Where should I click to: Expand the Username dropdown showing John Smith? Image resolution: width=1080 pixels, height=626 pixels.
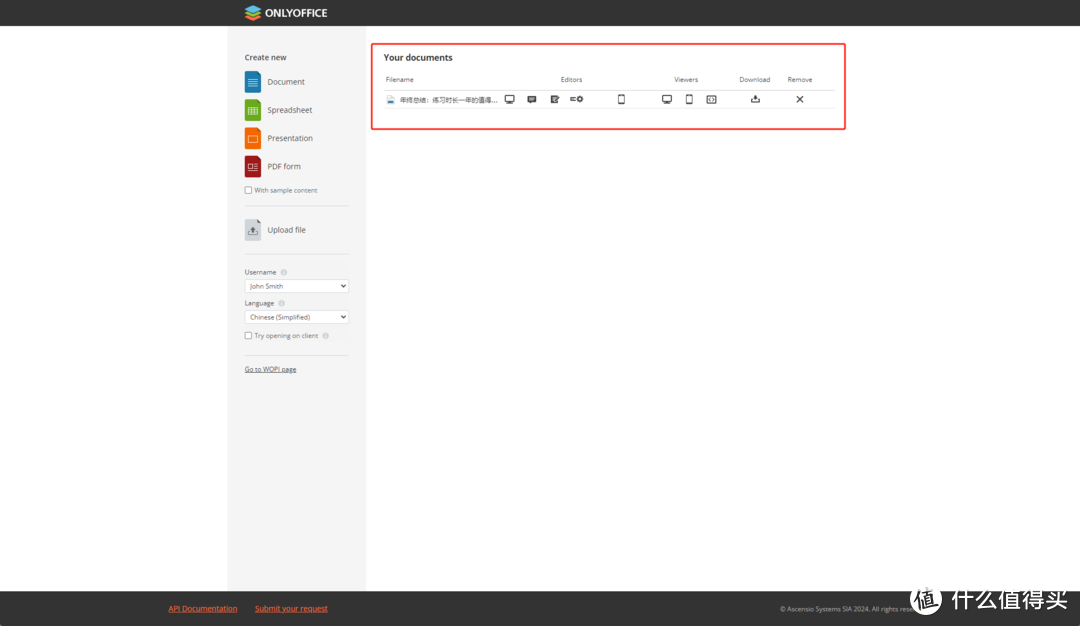tap(297, 286)
